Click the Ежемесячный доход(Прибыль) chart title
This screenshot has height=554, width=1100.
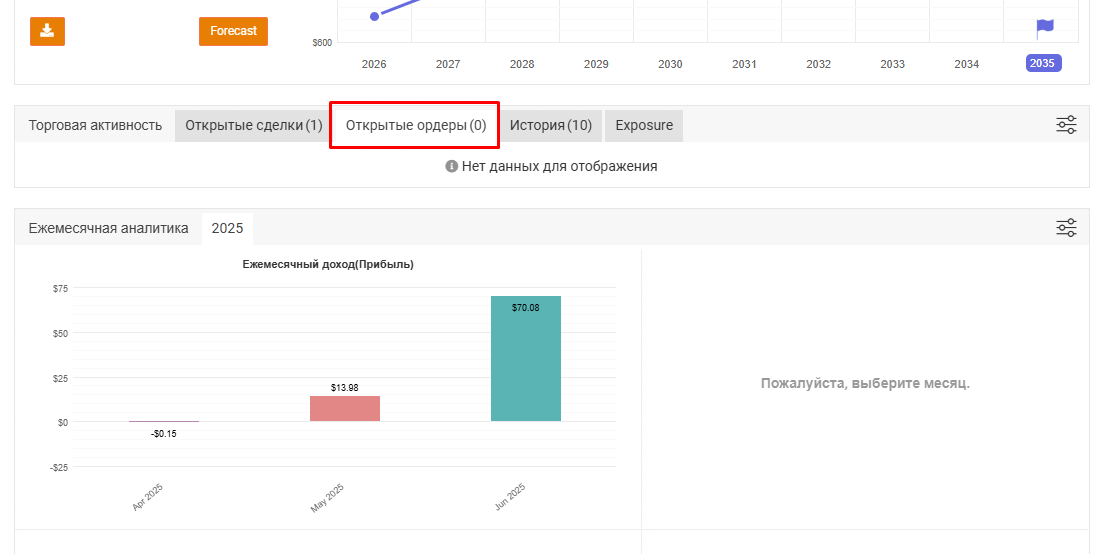(328, 264)
